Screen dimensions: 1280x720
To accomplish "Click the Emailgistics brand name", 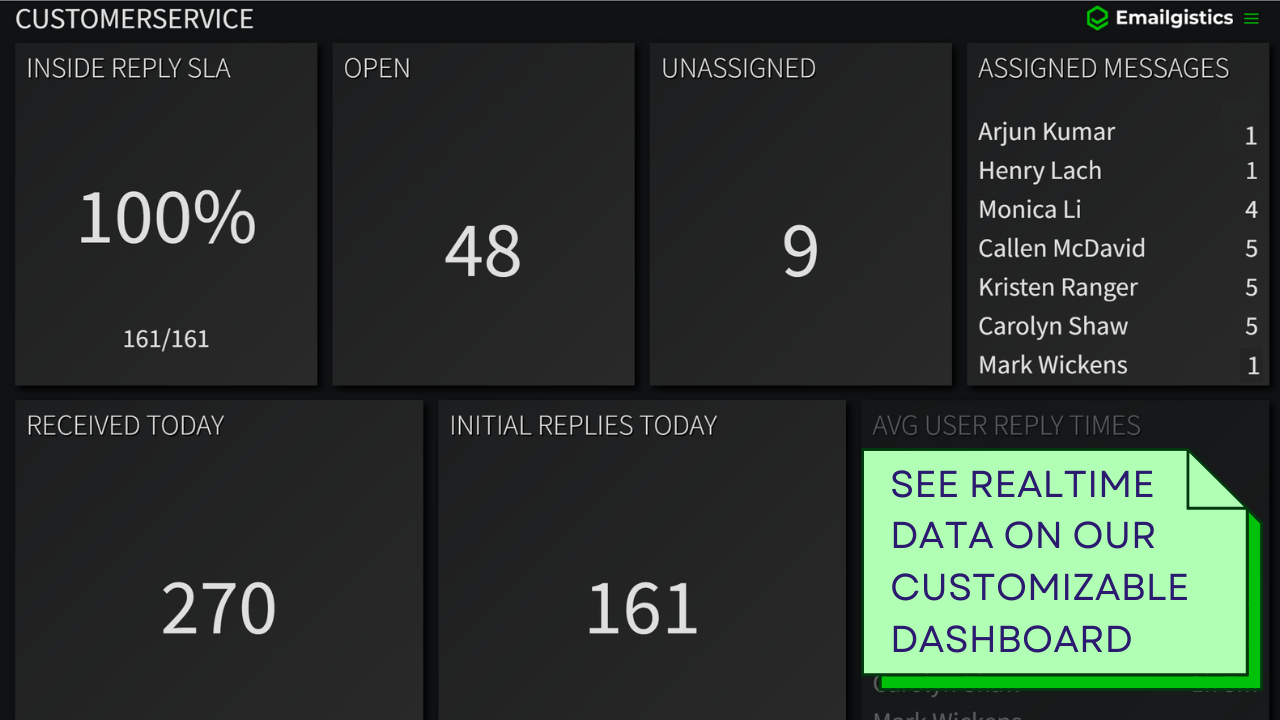I will click(x=1174, y=18).
